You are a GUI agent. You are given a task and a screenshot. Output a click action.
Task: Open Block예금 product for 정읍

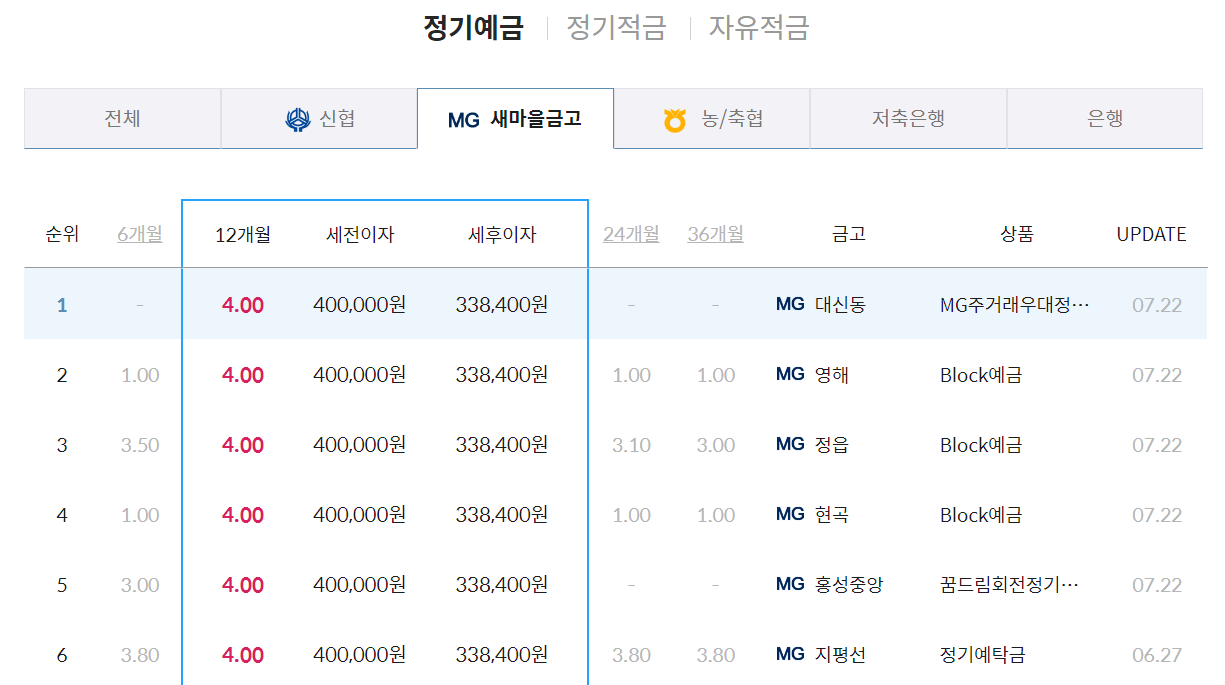[981, 445]
